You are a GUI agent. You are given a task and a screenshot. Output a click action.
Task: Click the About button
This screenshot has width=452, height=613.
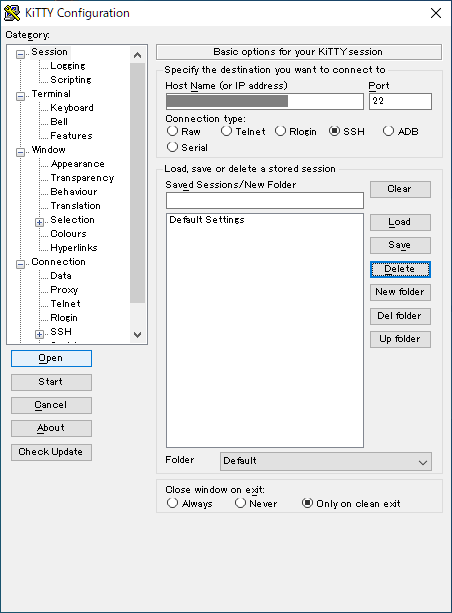click(51, 428)
